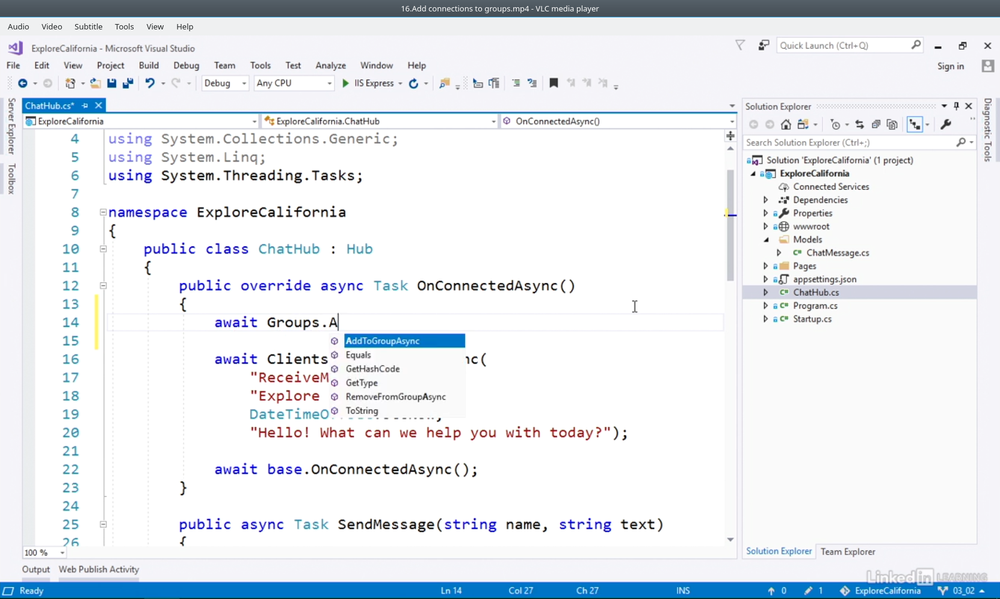This screenshot has height=599, width=1000.
Task: Click the Save All toolbar icon
Action: tap(128, 84)
